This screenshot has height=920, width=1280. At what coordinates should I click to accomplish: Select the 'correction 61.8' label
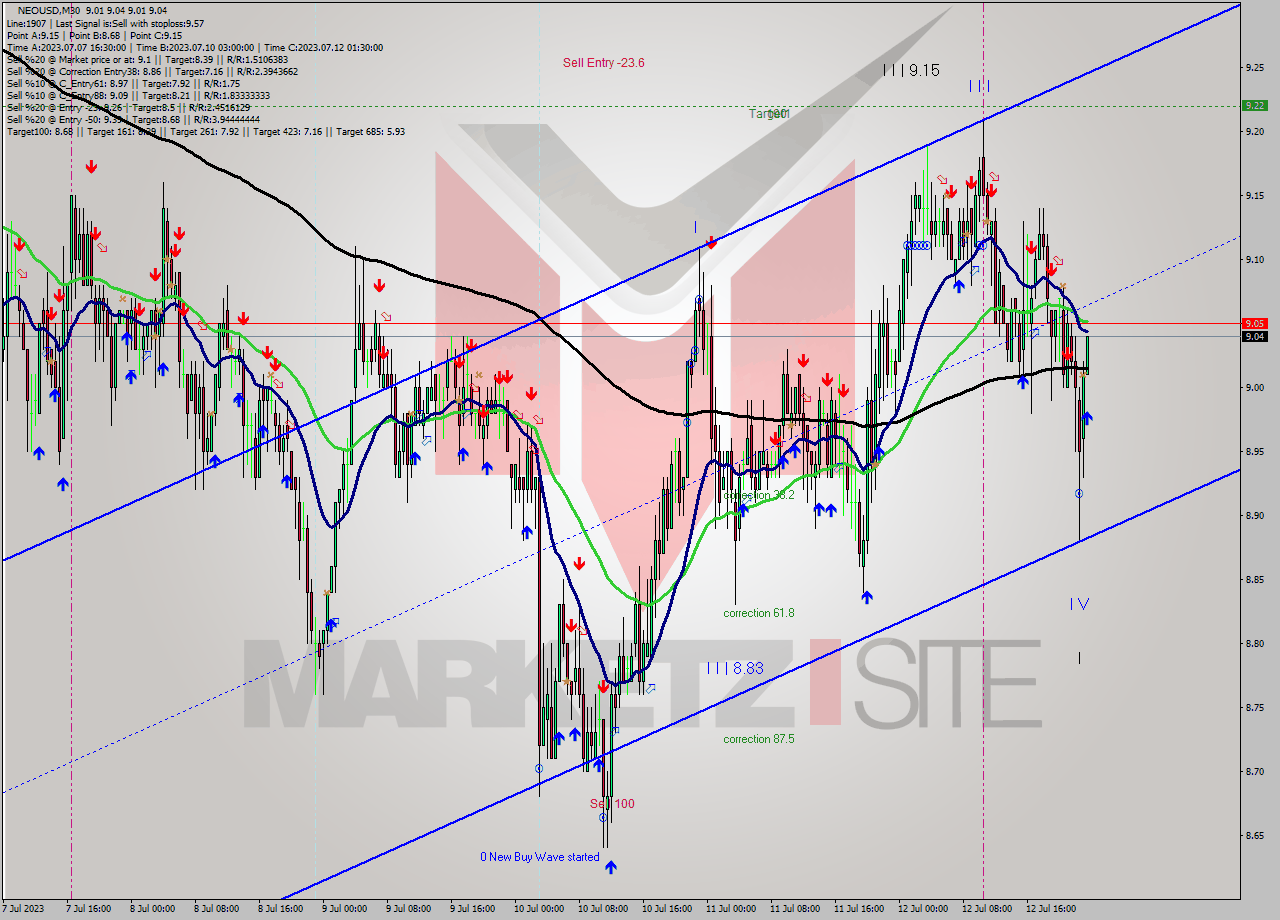pos(759,613)
